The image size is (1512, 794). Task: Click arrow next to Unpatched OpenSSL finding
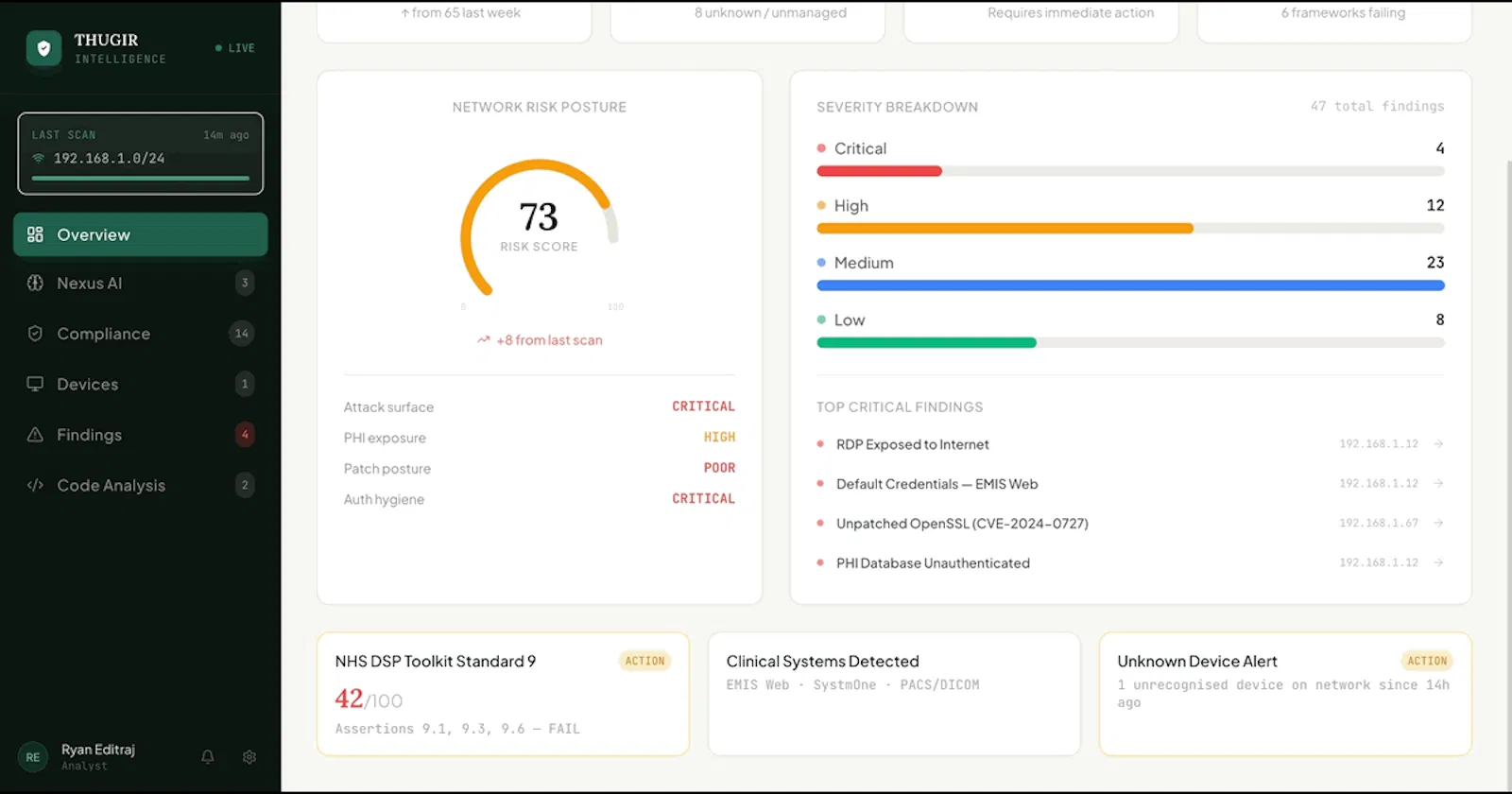[1438, 523]
